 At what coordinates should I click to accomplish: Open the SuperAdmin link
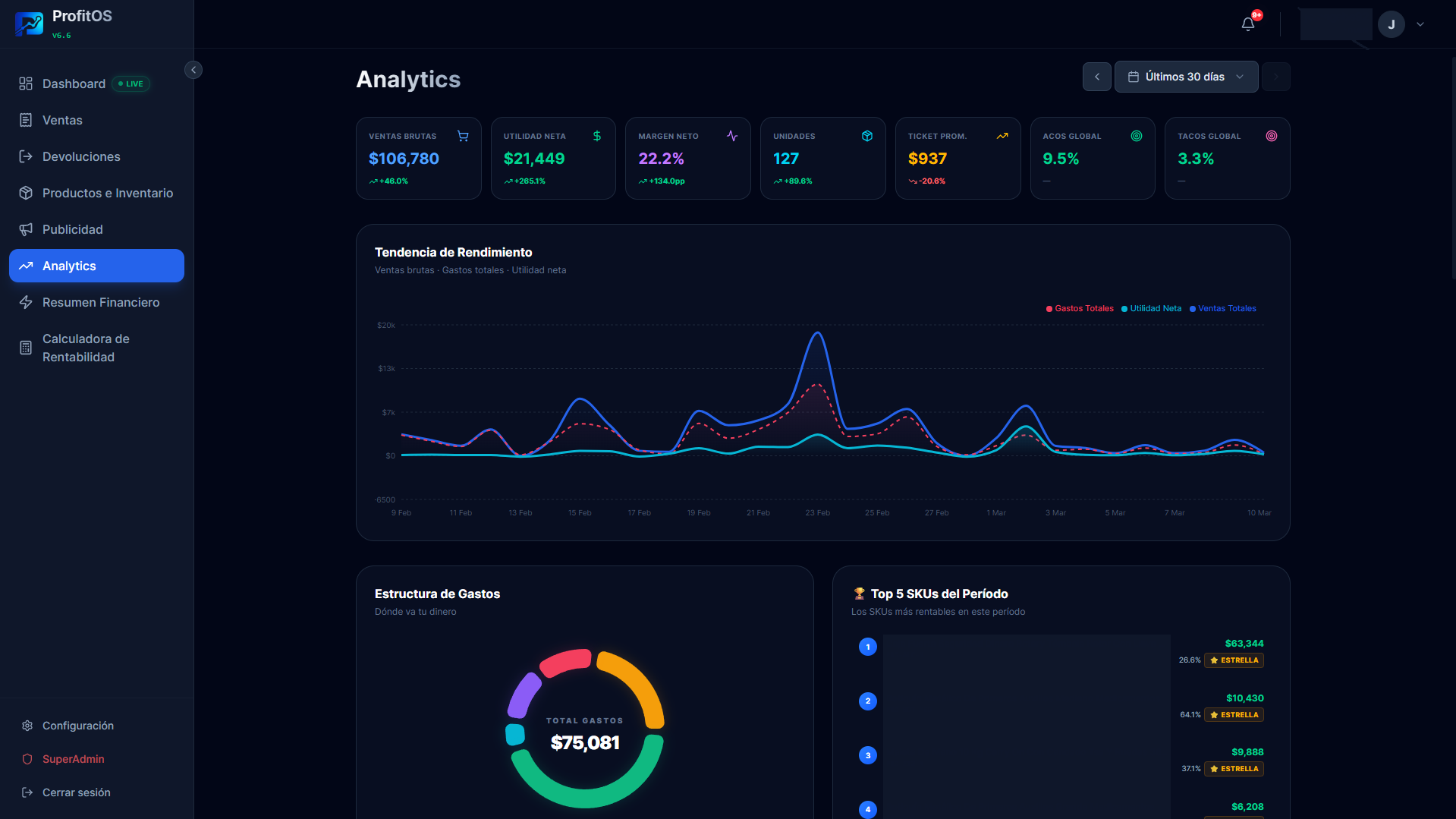(73, 759)
